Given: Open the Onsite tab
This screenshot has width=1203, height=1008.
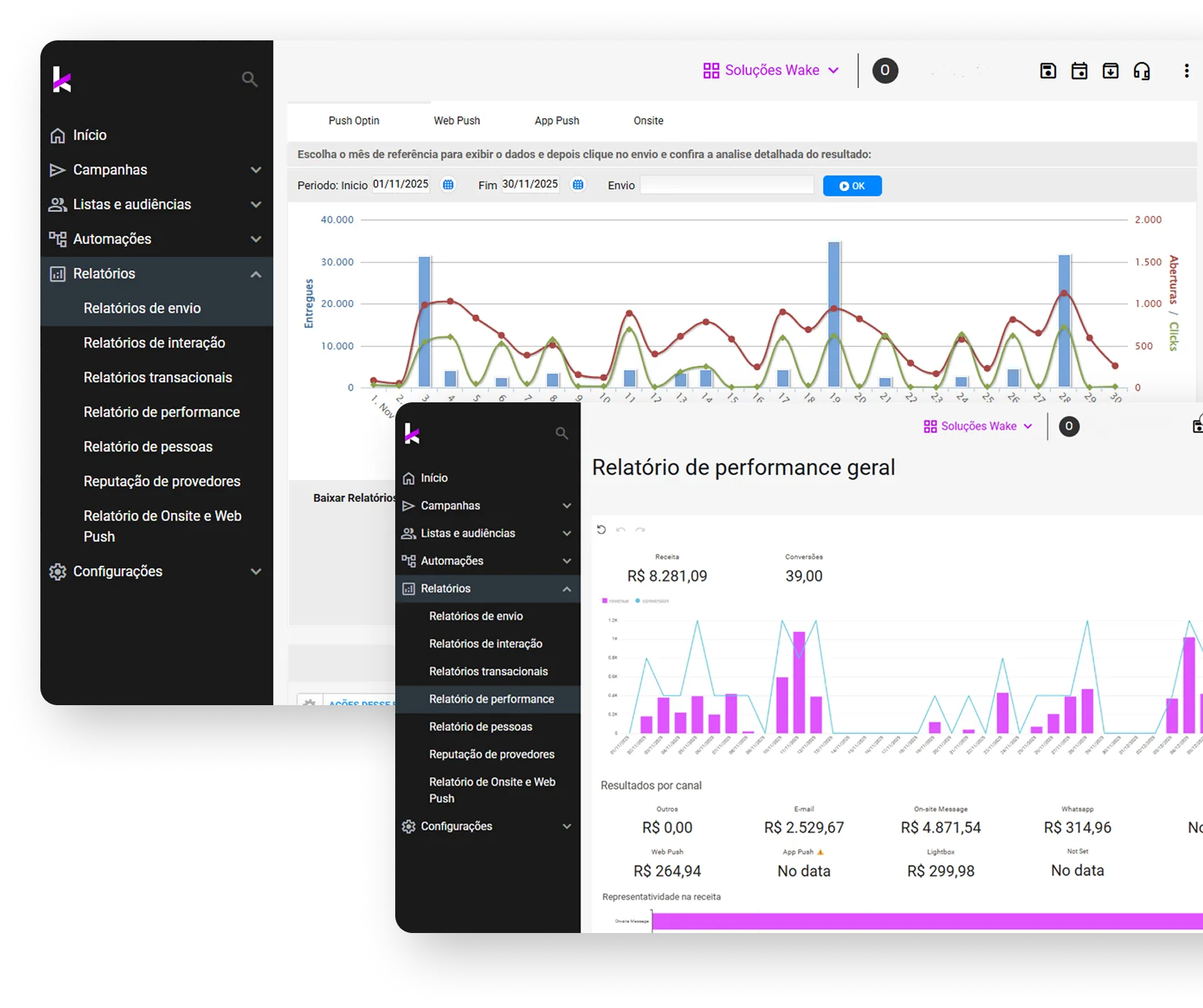Looking at the screenshot, I should coord(648,120).
